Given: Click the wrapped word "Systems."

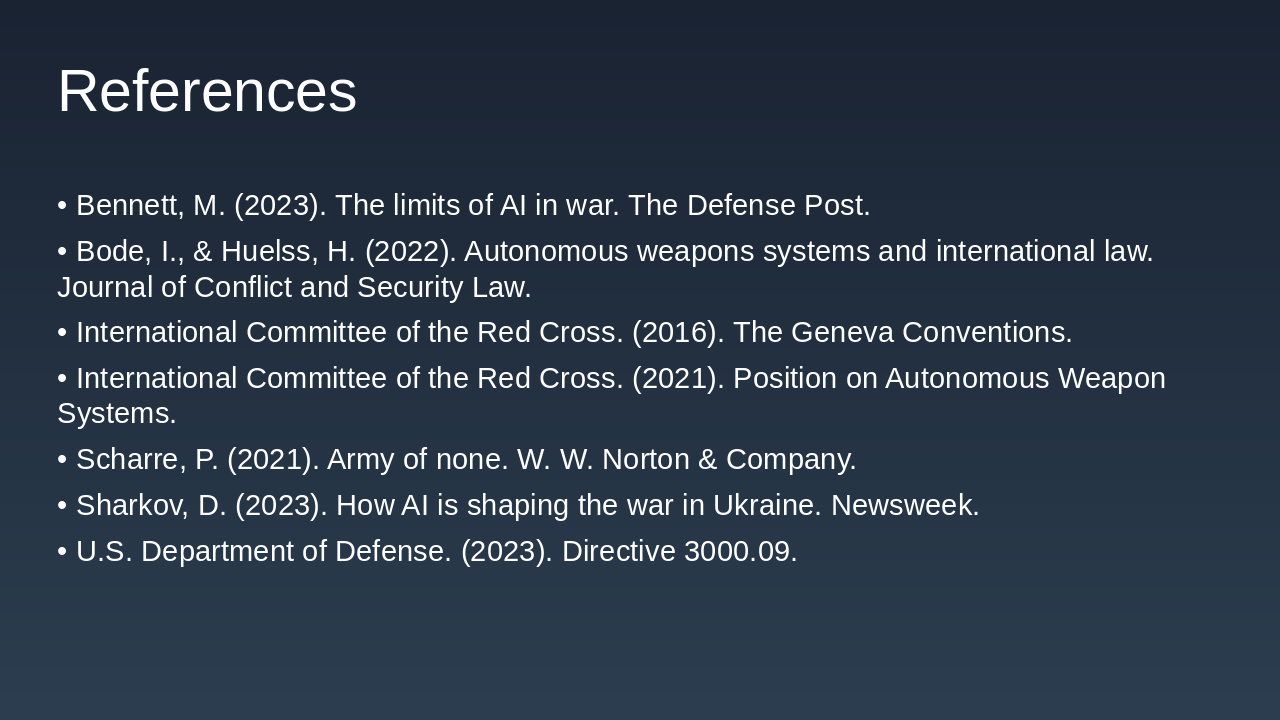Looking at the screenshot, I should point(116,413).
